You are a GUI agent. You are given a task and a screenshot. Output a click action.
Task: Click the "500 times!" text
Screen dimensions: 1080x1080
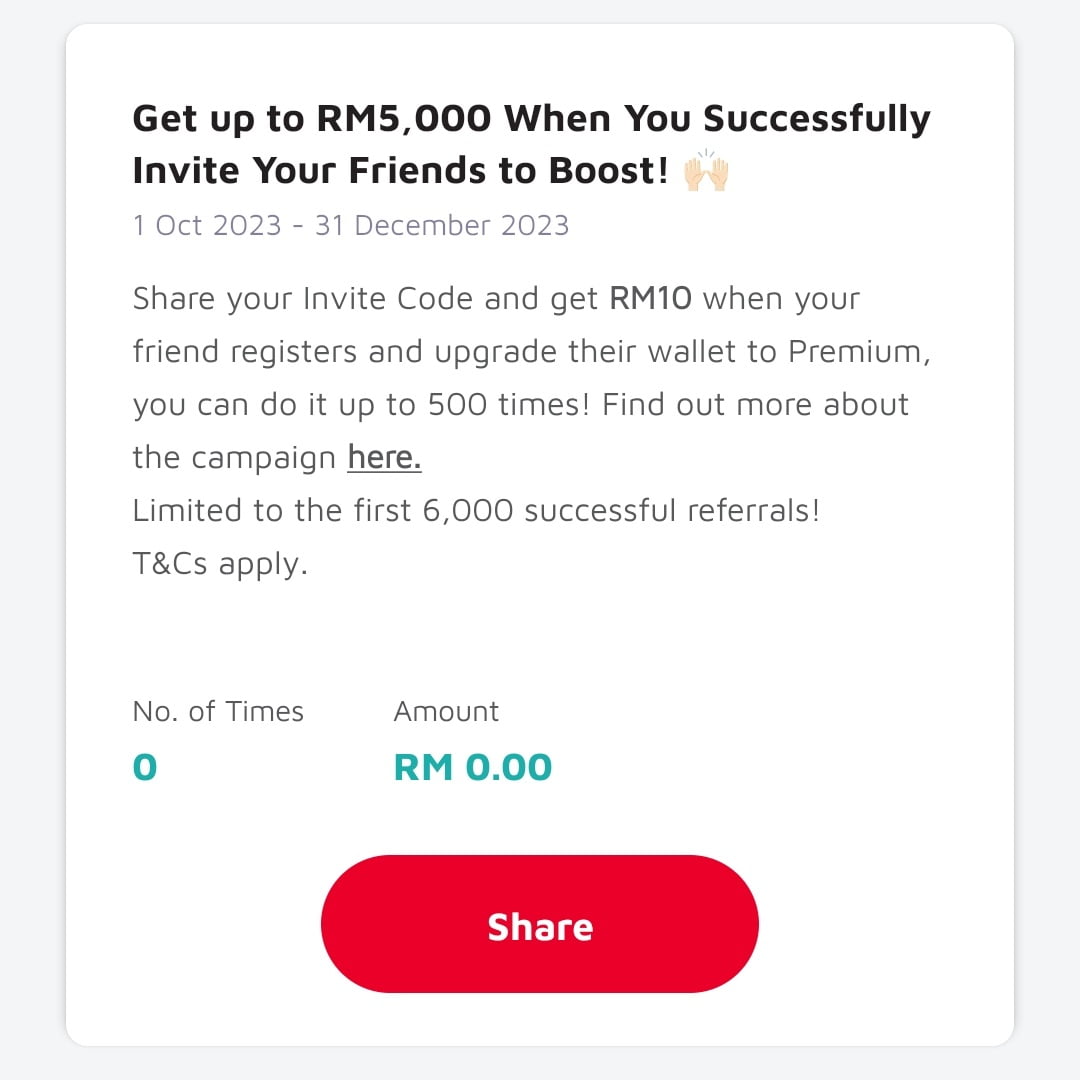point(510,405)
